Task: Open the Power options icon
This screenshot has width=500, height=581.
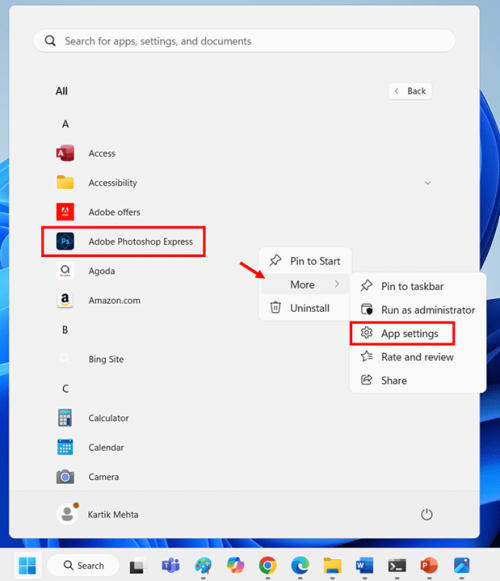Action: (x=427, y=514)
